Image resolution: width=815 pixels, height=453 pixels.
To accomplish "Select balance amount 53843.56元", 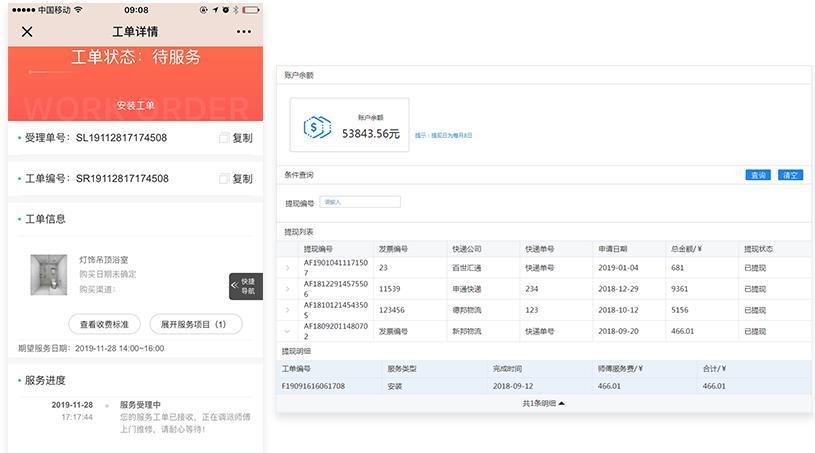I will (371, 134).
